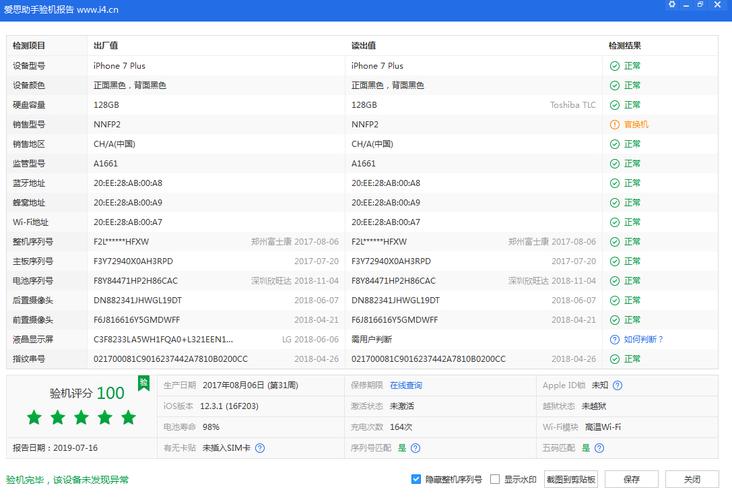Click the 报告日期：2019-07-16 text
The image size is (732, 500).
[55, 448]
